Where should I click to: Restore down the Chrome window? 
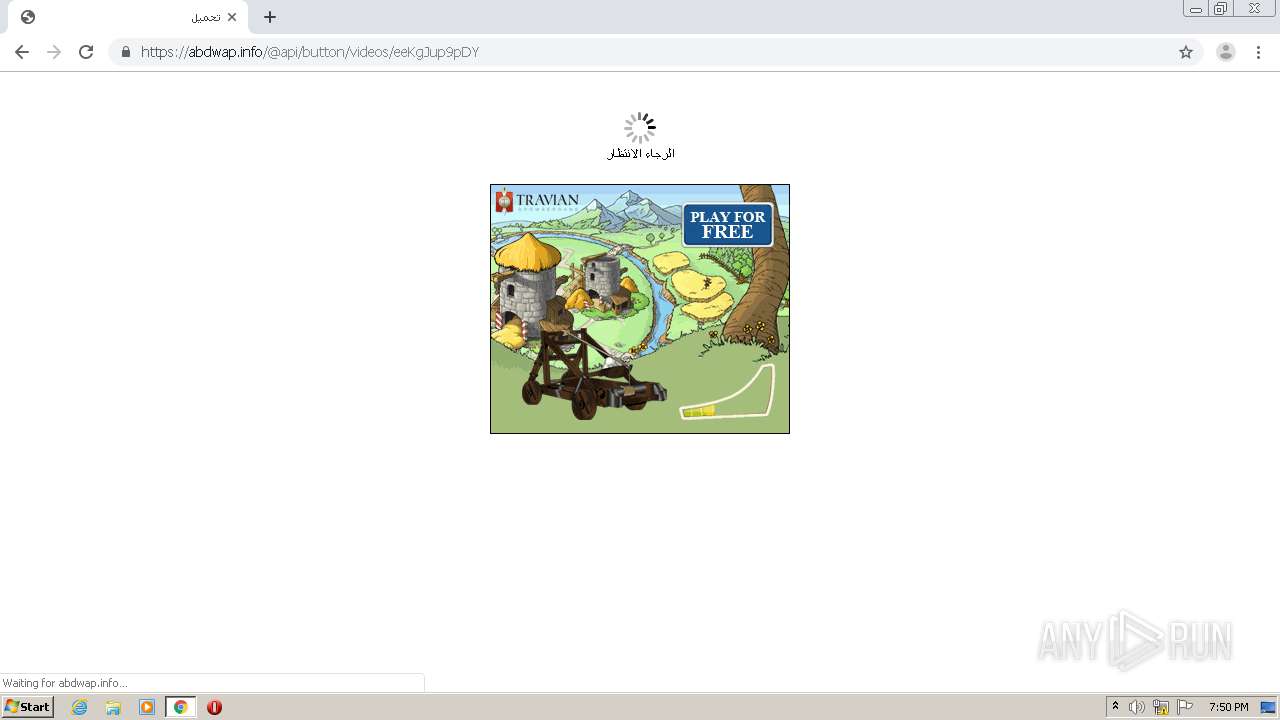click(x=1220, y=8)
